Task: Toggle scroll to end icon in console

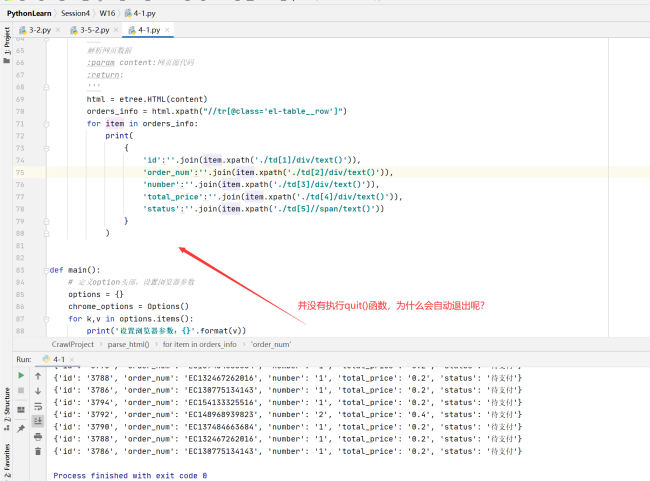Action: (x=38, y=421)
